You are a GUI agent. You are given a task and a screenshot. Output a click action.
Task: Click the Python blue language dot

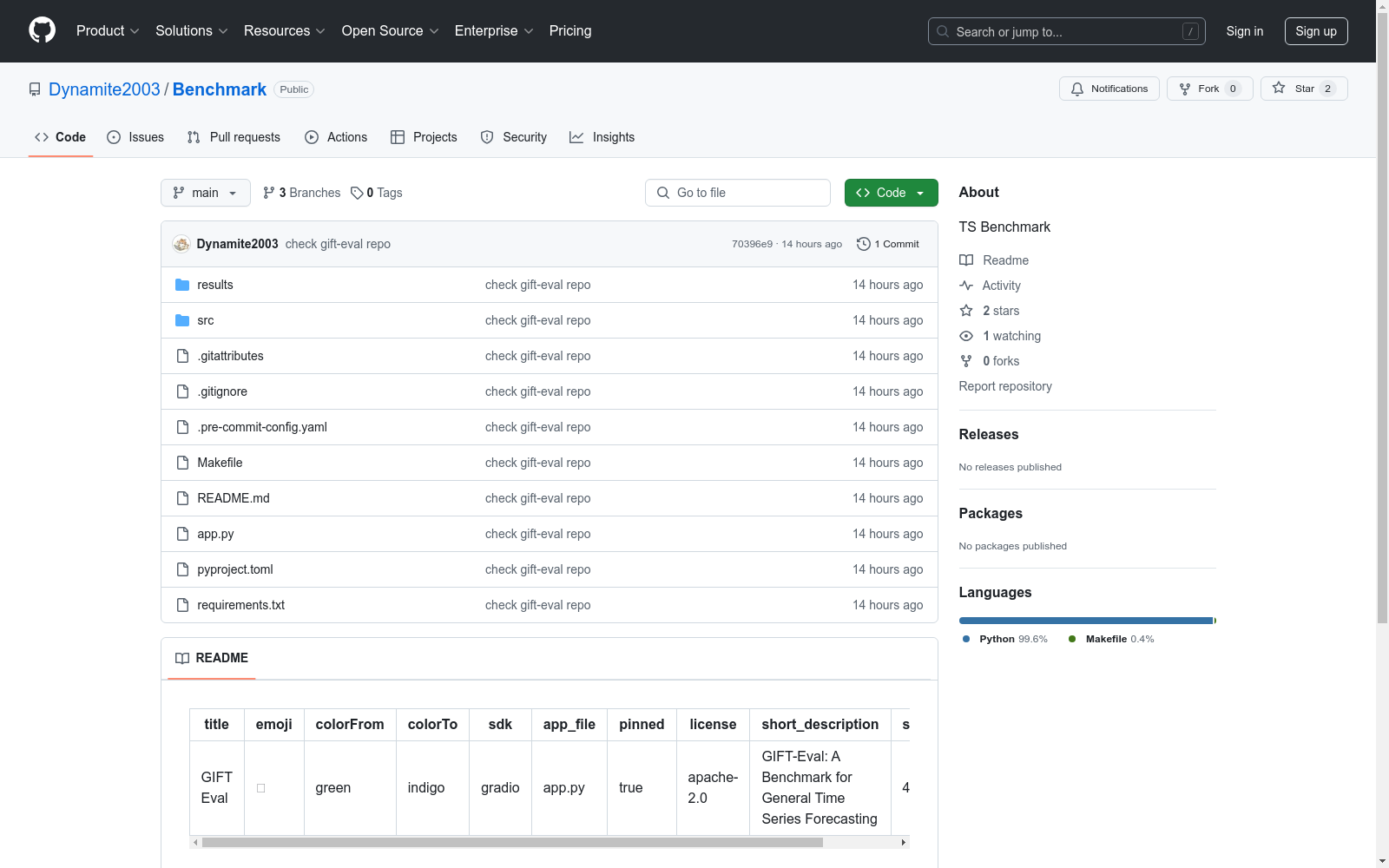point(966,639)
